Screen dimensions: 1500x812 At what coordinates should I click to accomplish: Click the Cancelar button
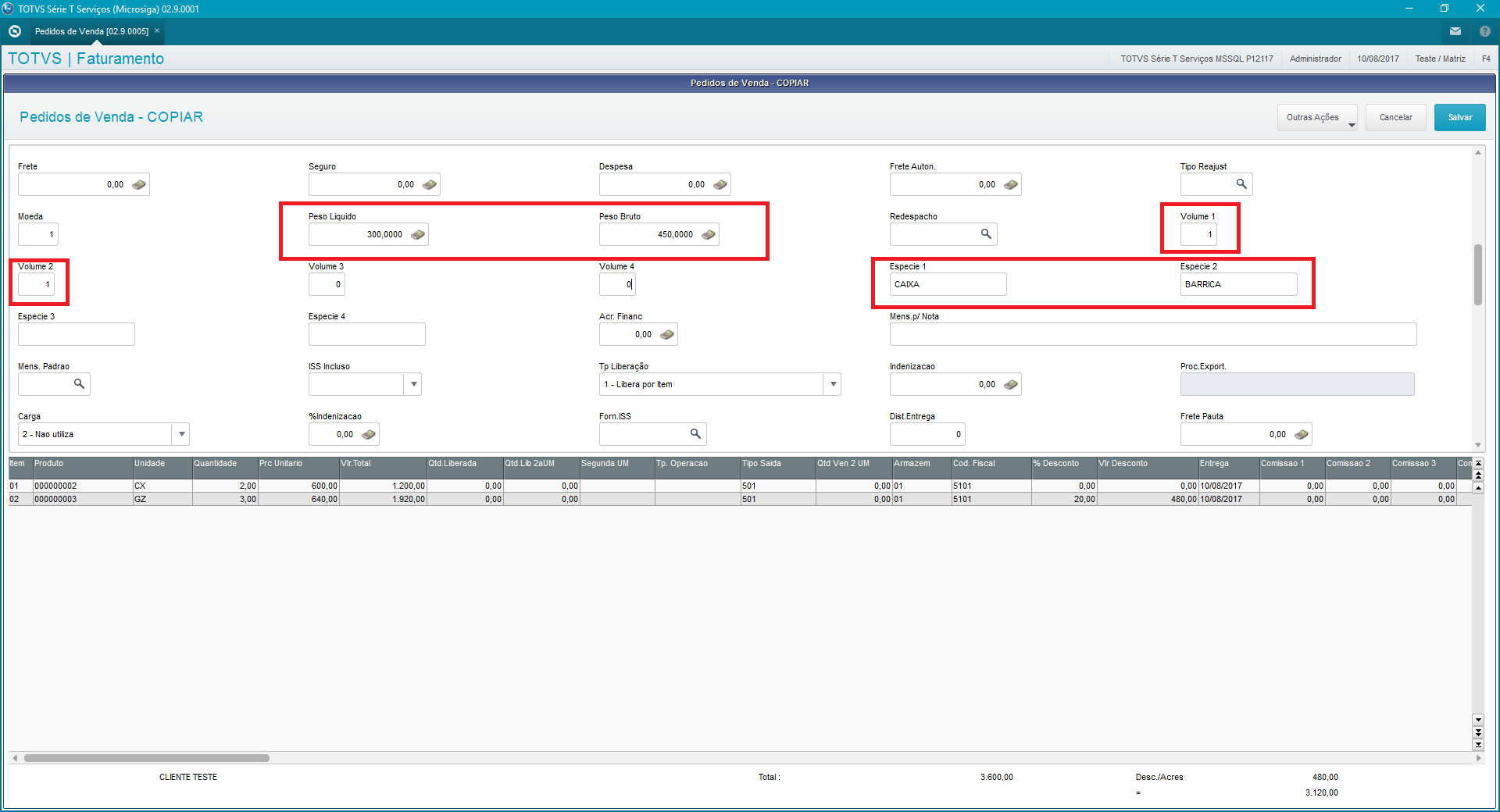coord(1395,118)
